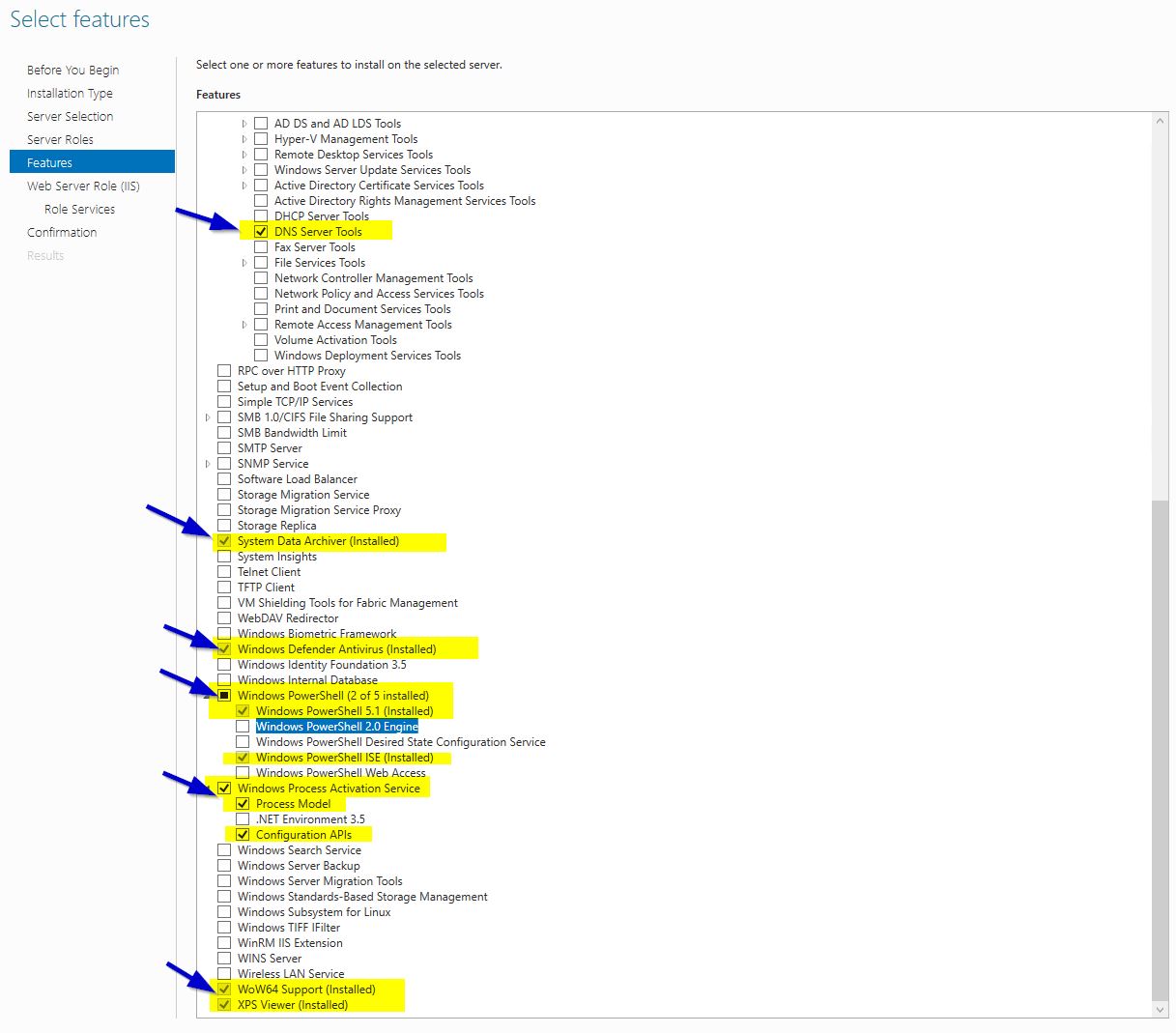The height and width of the screenshot is (1033, 1176).
Task: Check the DHCP Server Tools checkbox
Action: 261,216
